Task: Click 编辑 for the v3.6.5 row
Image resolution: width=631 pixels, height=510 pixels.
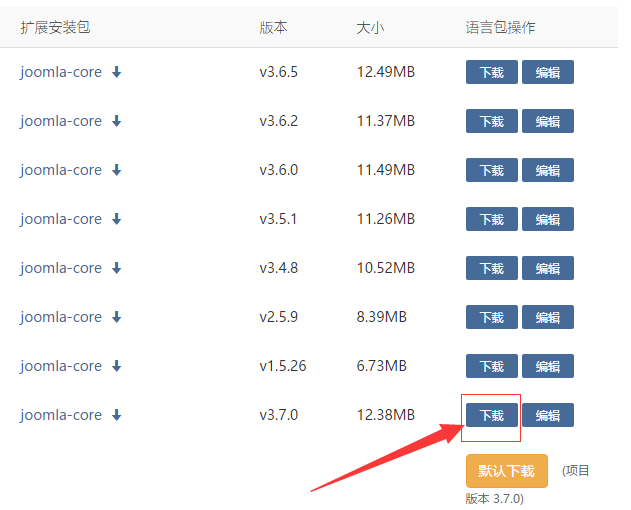Action: pyautogui.click(x=548, y=72)
